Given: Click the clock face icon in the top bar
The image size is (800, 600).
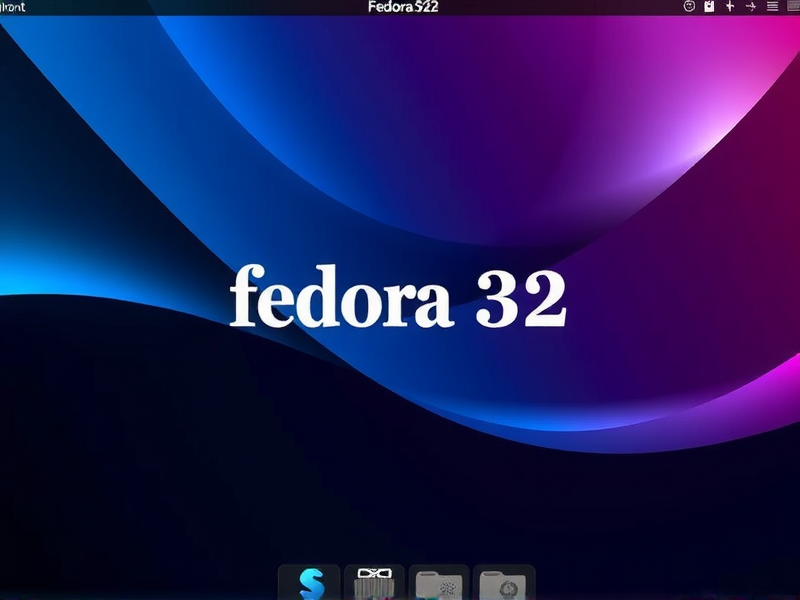Looking at the screenshot, I should 689,6.
